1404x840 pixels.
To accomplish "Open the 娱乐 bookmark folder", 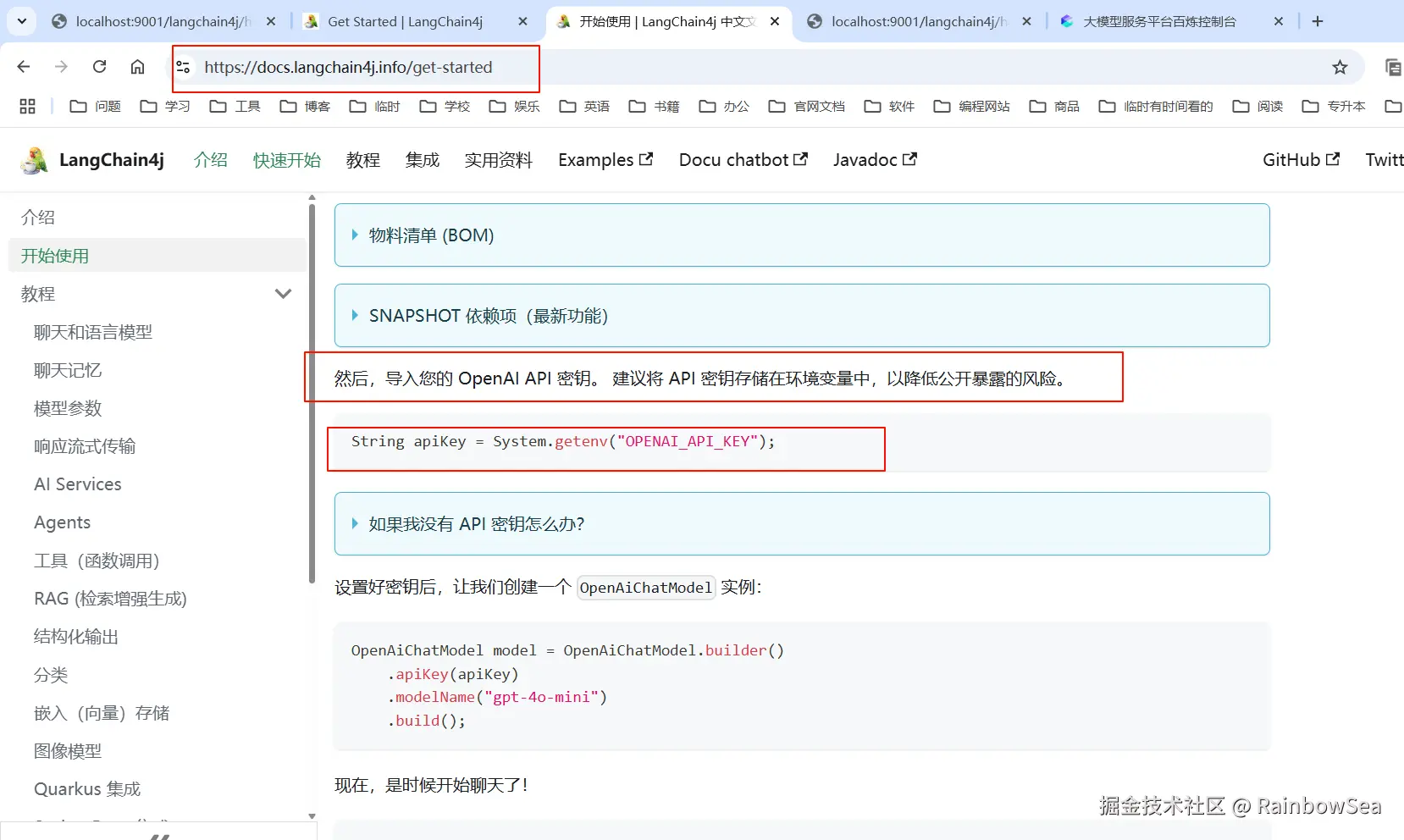I will click(514, 106).
